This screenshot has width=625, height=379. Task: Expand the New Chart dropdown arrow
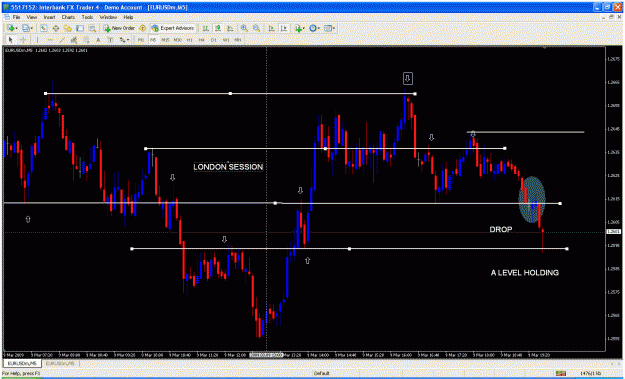point(17,28)
